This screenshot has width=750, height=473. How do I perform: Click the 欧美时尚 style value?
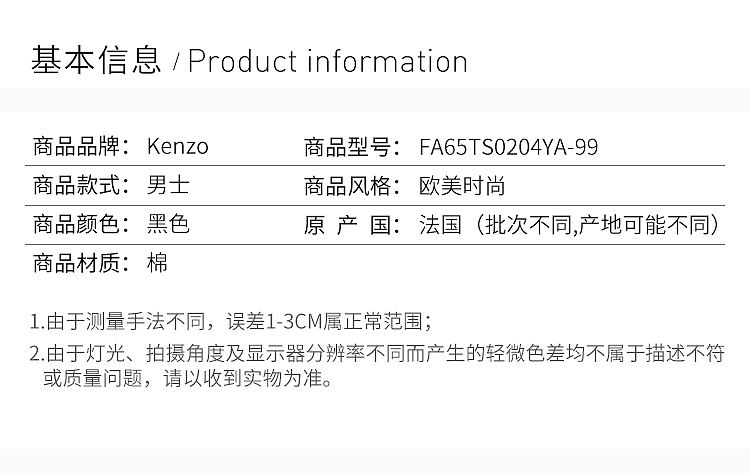(x=462, y=186)
